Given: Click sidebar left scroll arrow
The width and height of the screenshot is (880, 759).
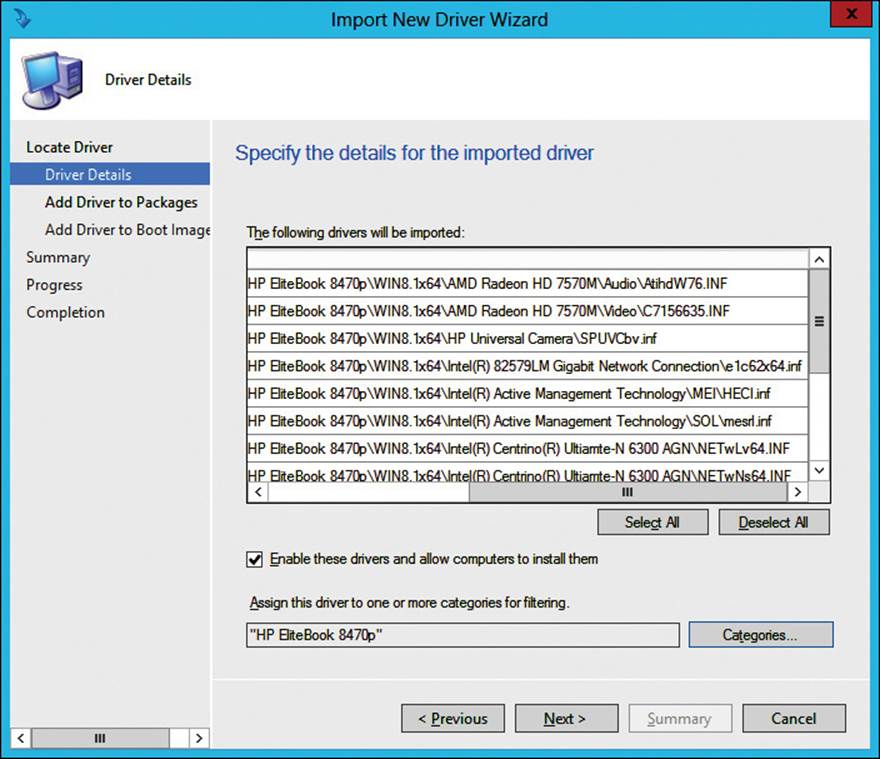Looking at the screenshot, I should [21, 738].
